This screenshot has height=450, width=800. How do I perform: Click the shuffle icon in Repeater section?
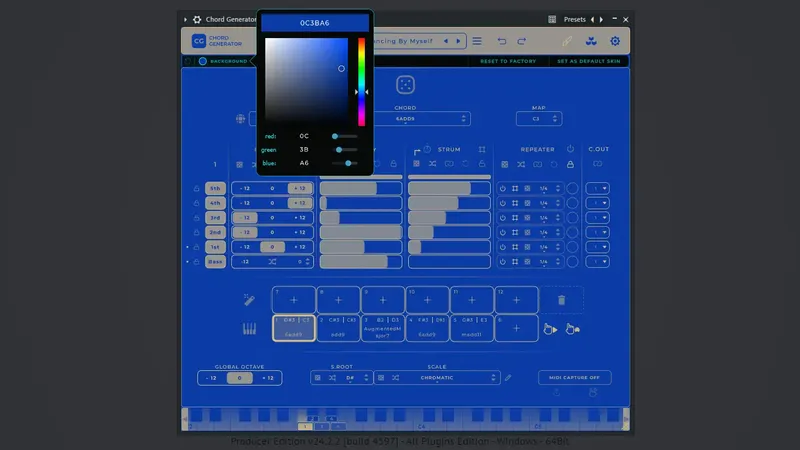[521, 164]
